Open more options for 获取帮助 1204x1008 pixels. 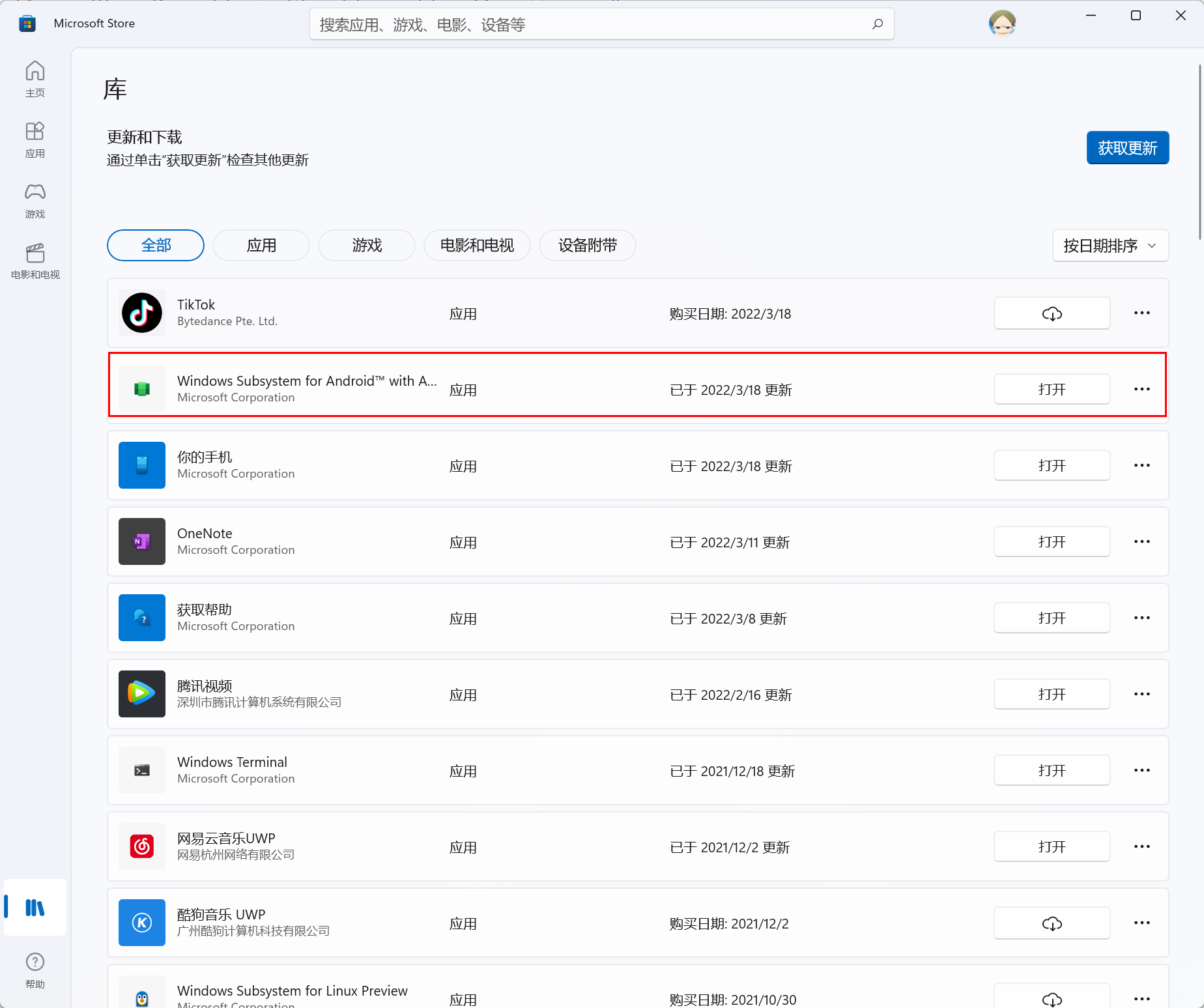pyautogui.click(x=1142, y=618)
